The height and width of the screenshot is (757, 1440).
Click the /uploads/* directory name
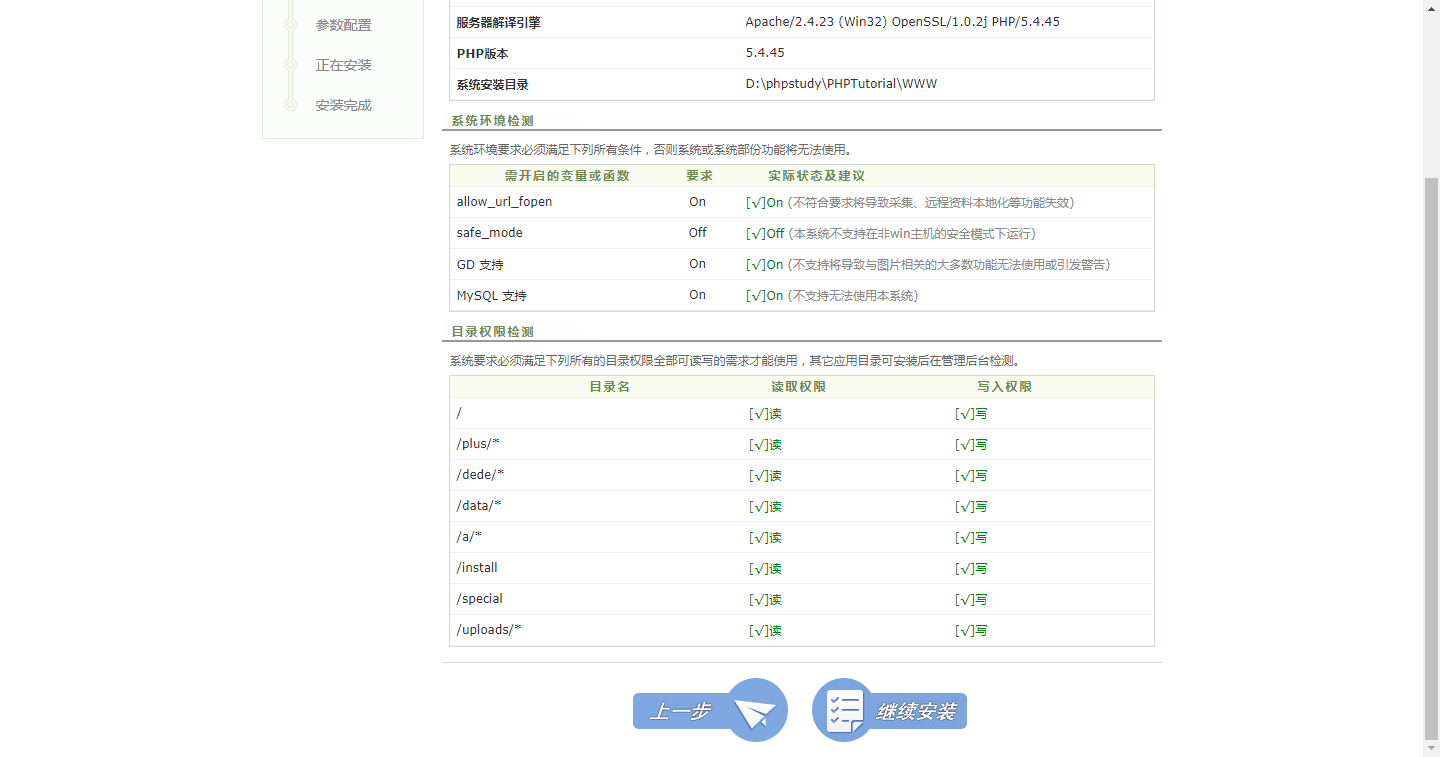[489, 630]
